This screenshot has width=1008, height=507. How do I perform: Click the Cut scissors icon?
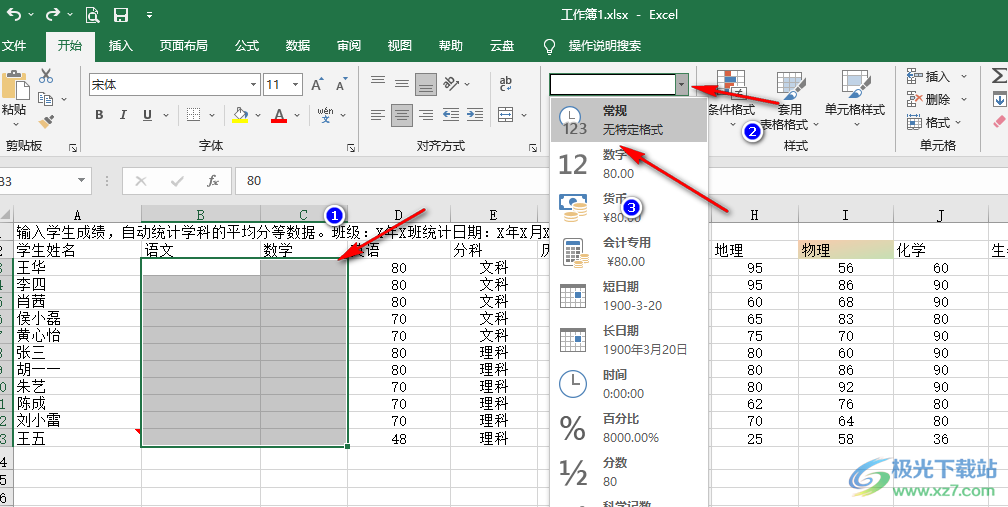point(46,76)
